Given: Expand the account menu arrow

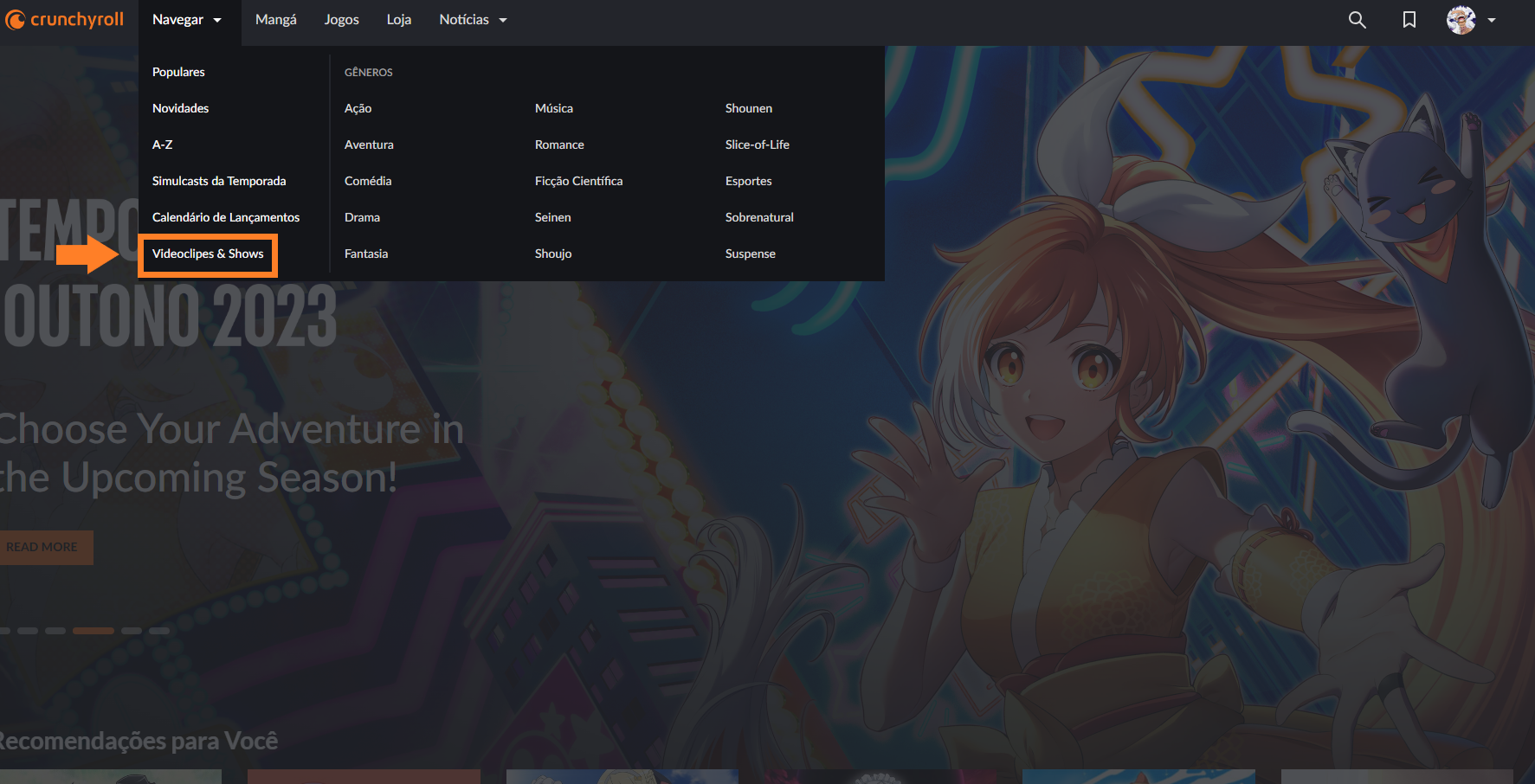Looking at the screenshot, I should [1492, 20].
